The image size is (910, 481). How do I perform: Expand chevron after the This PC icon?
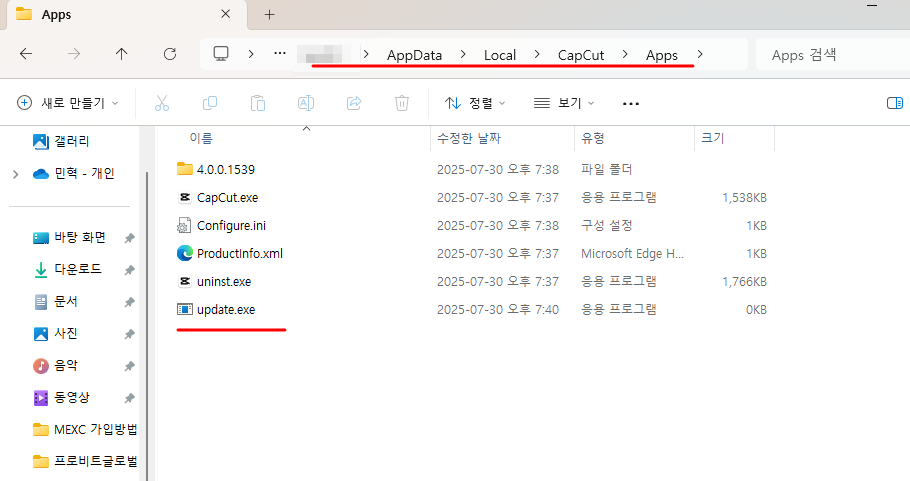tap(251, 54)
